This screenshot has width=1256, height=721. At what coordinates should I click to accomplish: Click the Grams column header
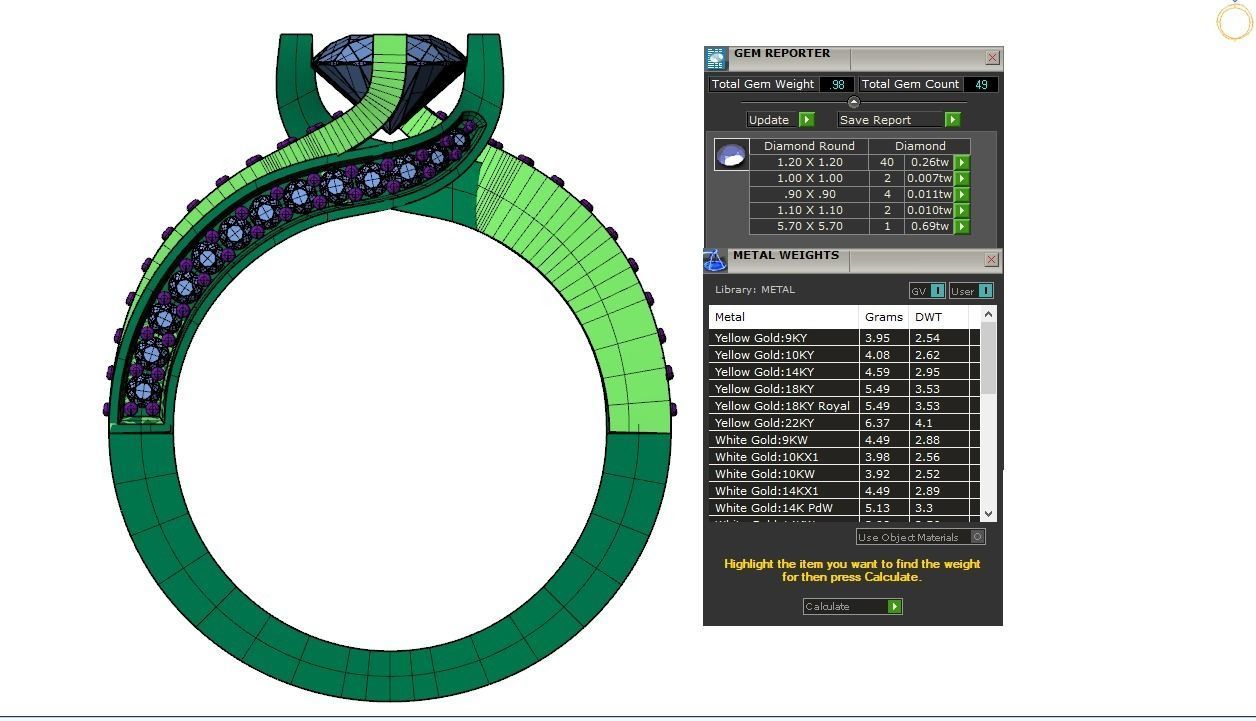click(884, 317)
